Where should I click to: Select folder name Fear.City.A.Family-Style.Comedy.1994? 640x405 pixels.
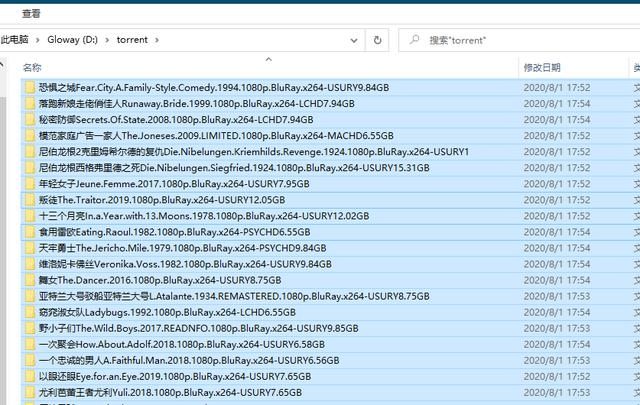(214, 87)
